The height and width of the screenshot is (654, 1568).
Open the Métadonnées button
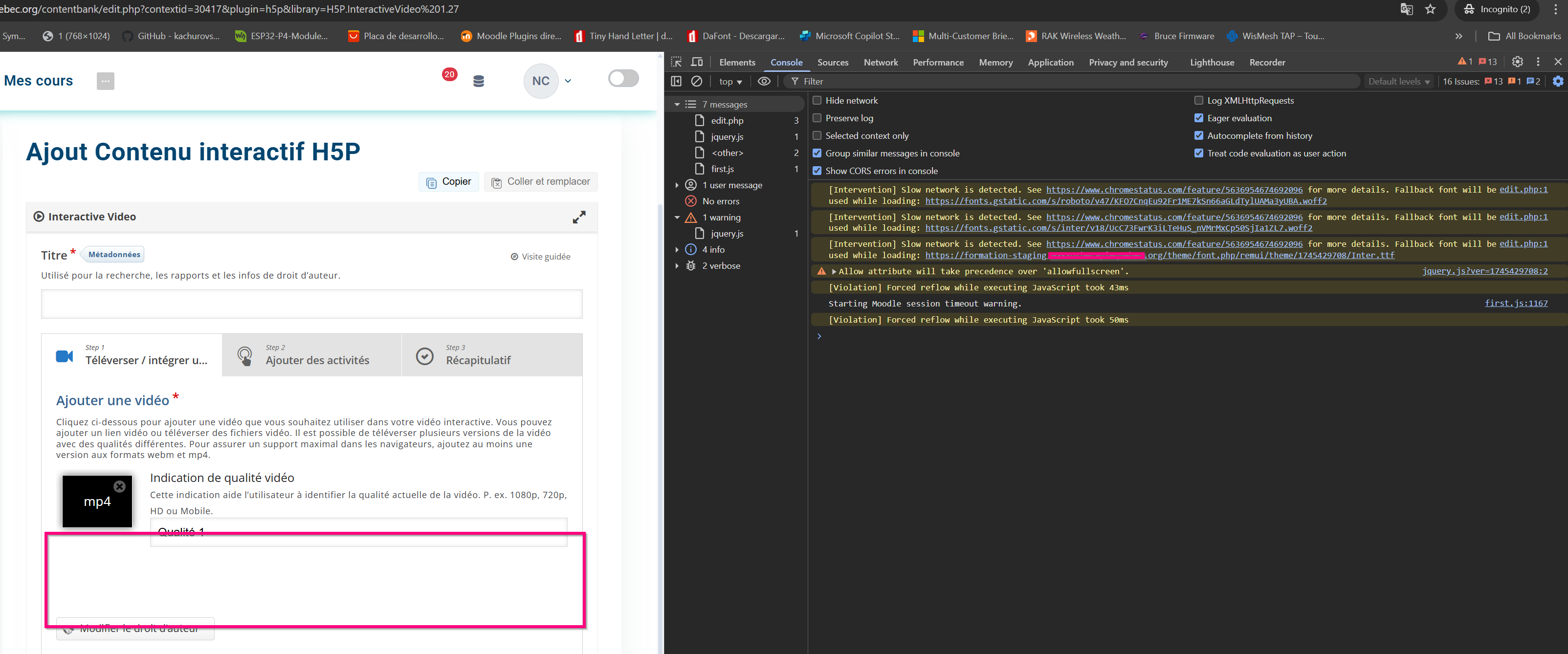tap(112, 254)
